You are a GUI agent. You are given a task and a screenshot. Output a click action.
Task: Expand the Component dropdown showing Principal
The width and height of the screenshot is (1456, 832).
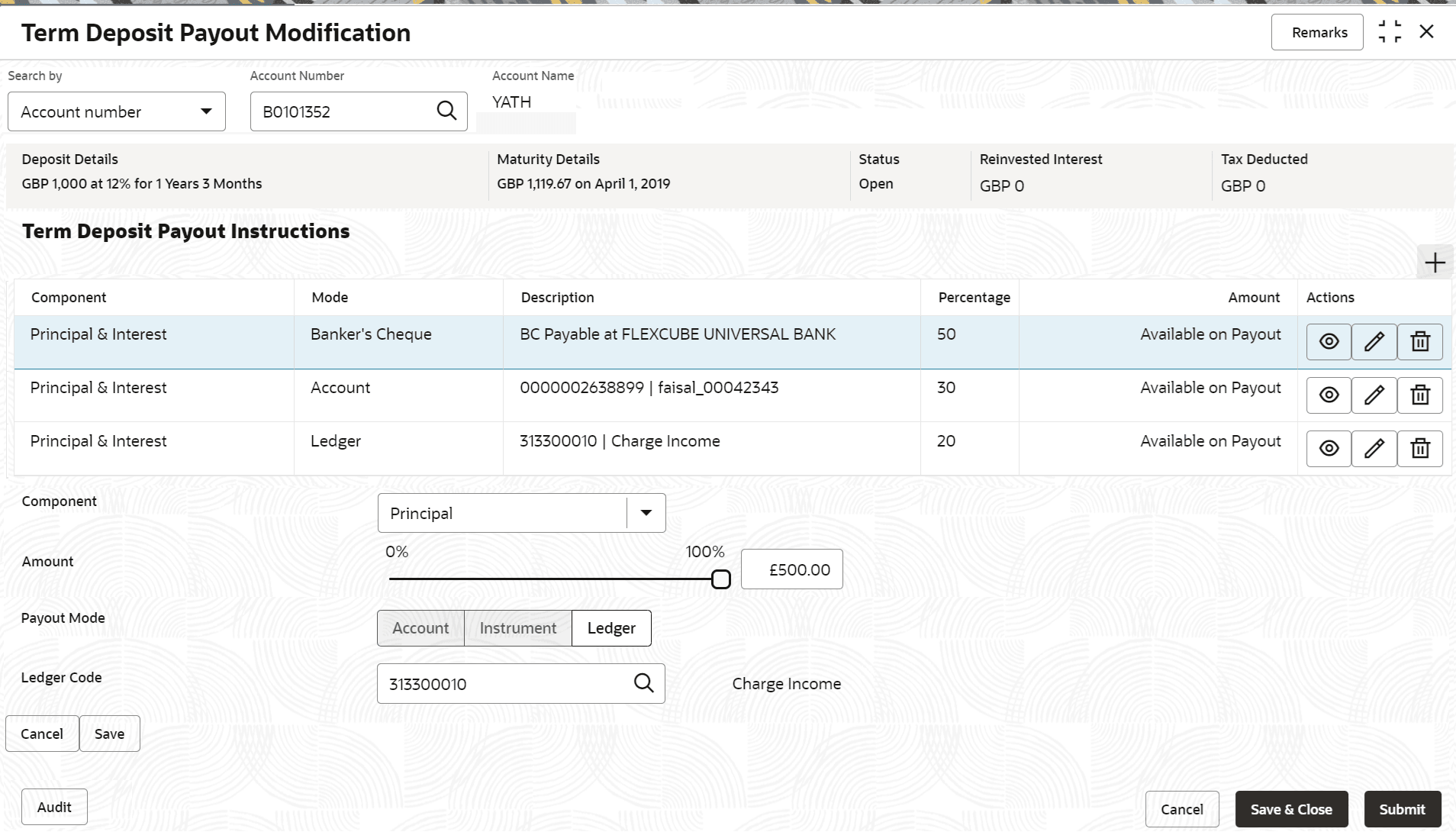point(646,513)
